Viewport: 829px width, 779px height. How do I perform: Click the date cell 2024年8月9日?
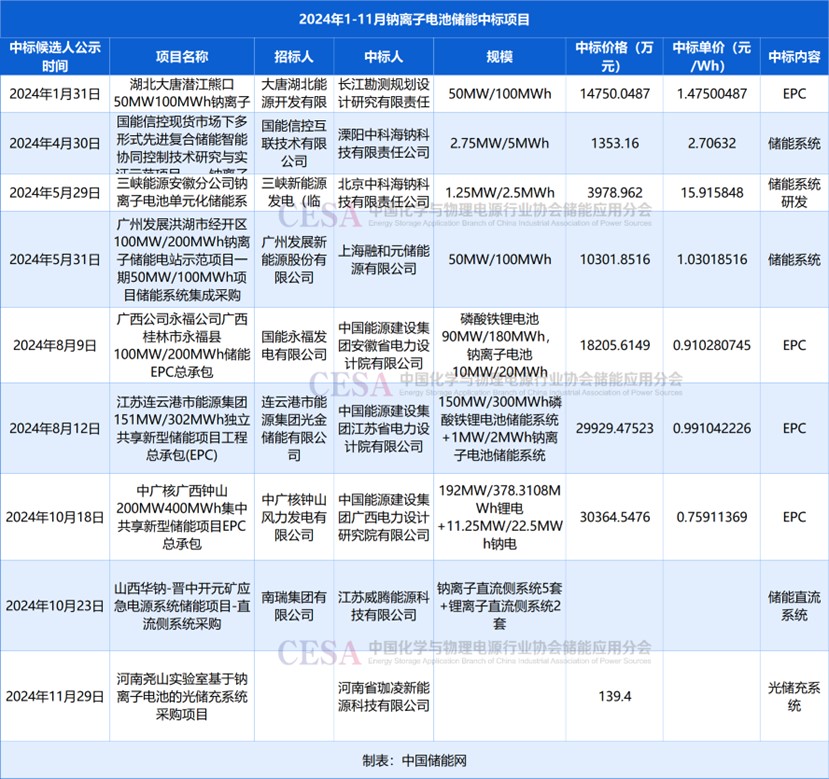tap(54, 345)
